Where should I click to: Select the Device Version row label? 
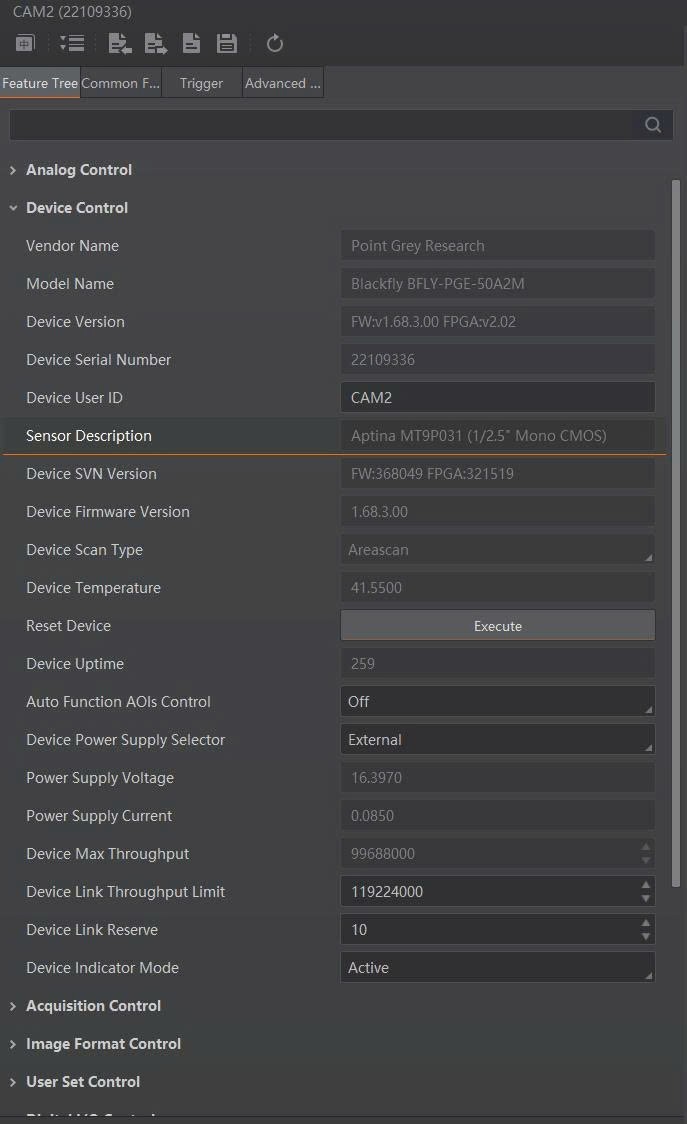pyautogui.click(x=75, y=322)
